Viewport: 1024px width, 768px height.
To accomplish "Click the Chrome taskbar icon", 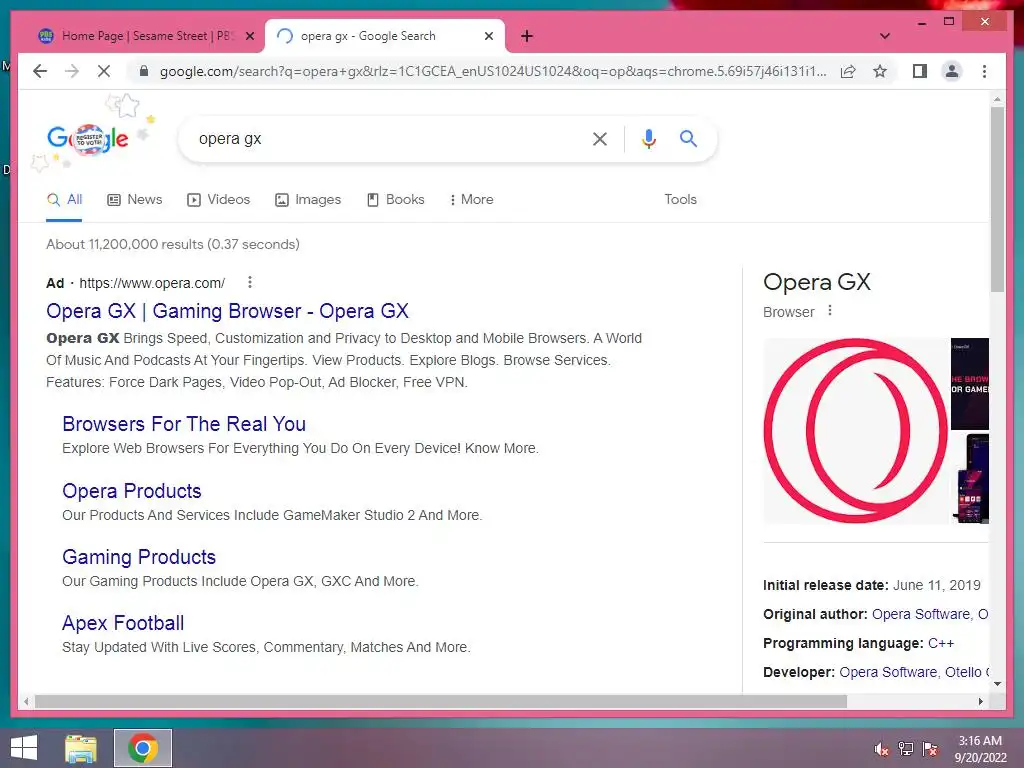I will click(142, 748).
